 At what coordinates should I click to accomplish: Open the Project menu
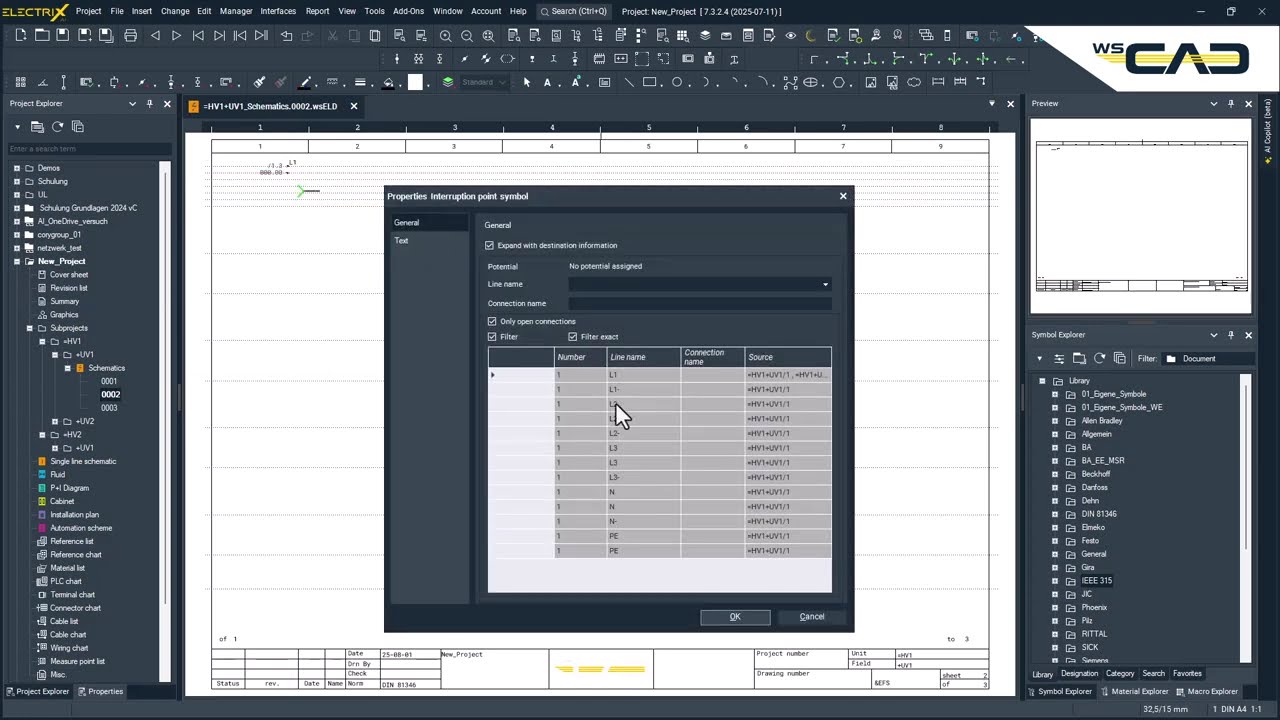[89, 11]
